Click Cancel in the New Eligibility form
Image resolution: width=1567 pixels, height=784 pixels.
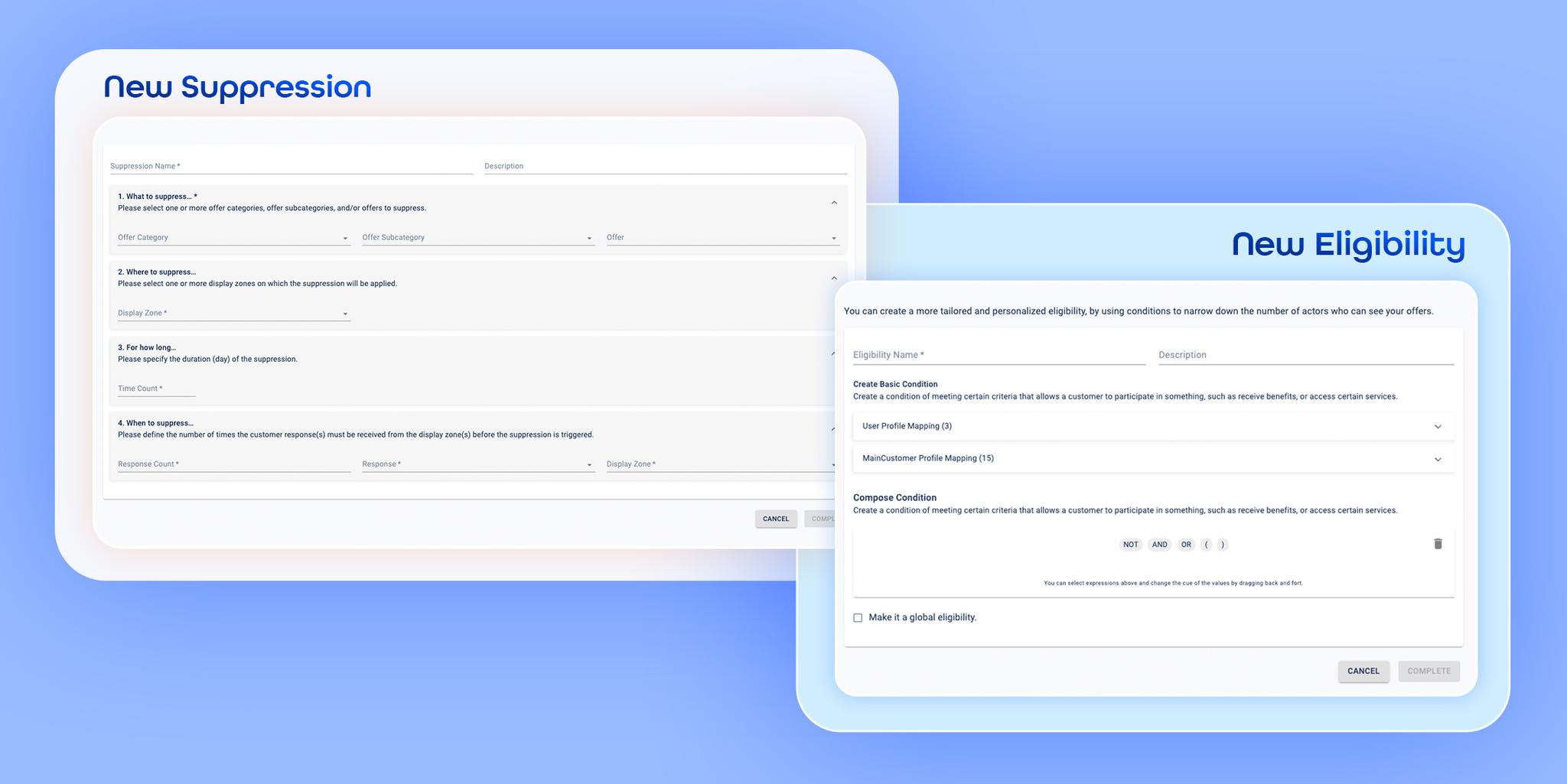[x=1363, y=672]
